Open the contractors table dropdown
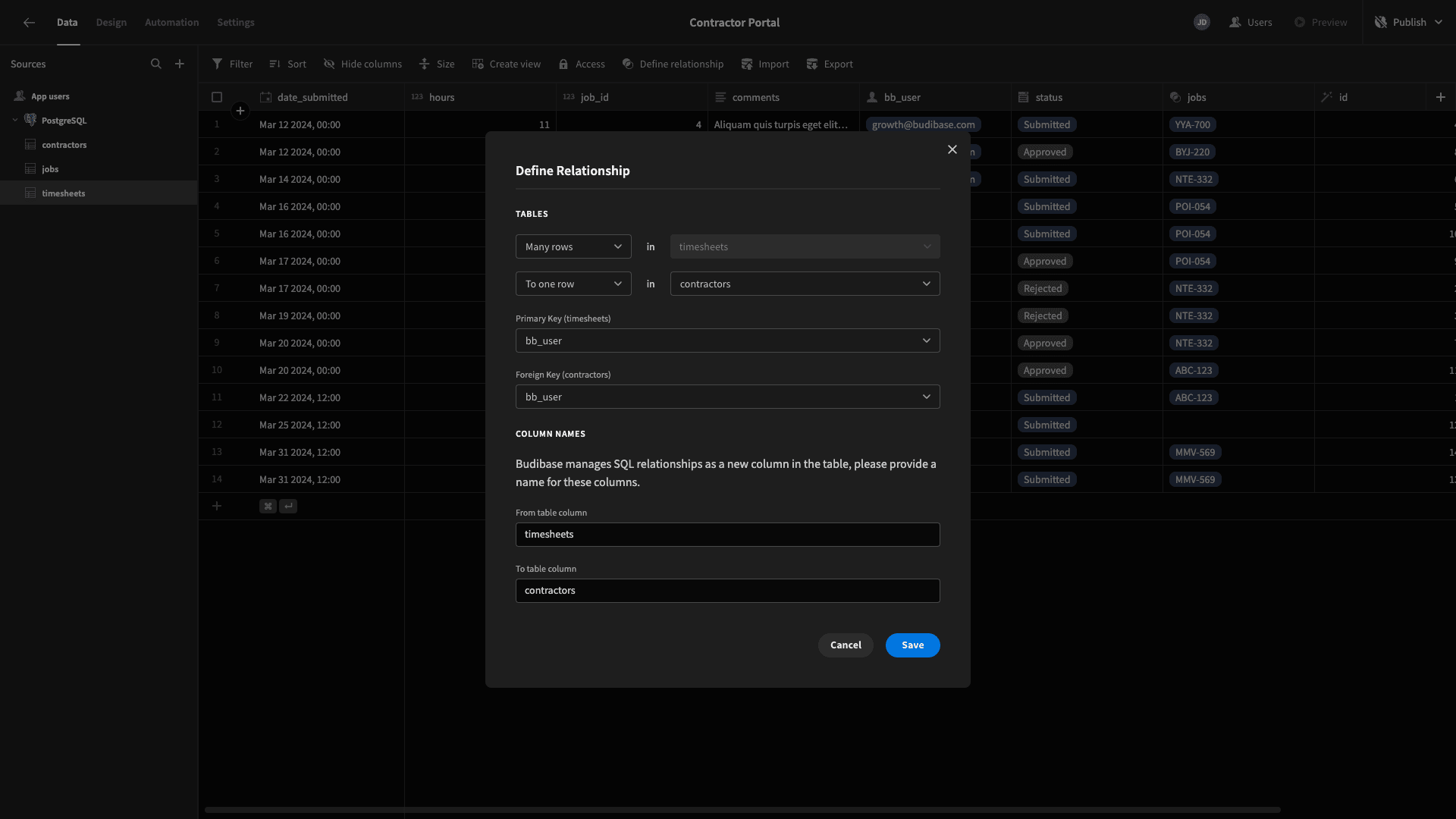The height and width of the screenshot is (819, 1456). click(x=805, y=284)
